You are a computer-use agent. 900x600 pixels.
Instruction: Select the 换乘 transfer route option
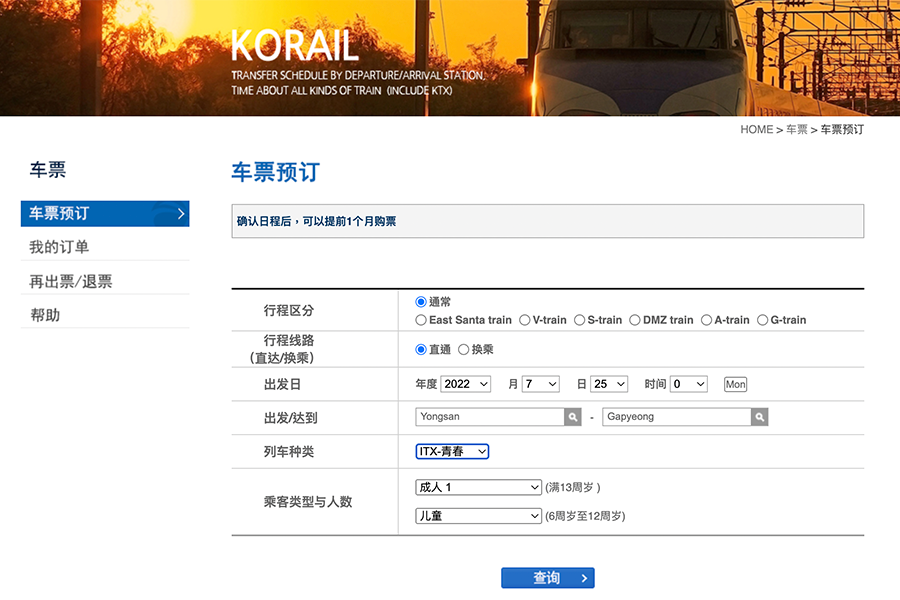coord(464,350)
